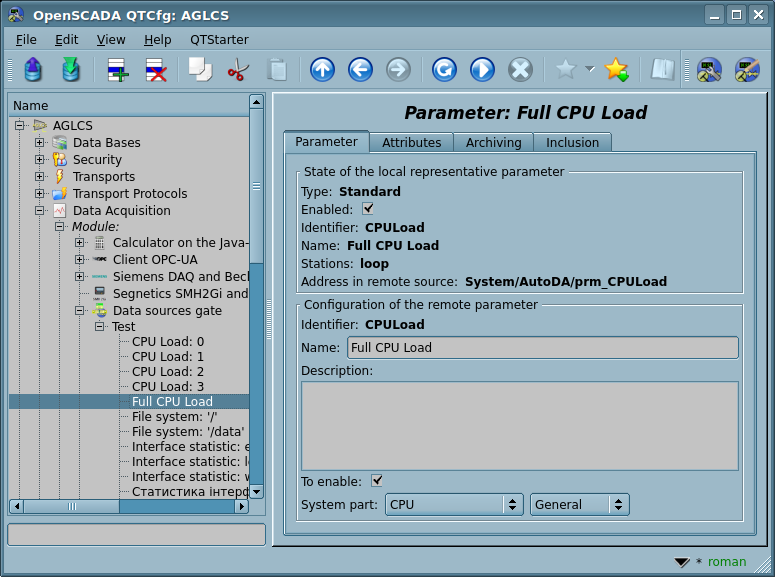The image size is (775, 577).
Task: Open the View menu
Action: tap(111, 40)
